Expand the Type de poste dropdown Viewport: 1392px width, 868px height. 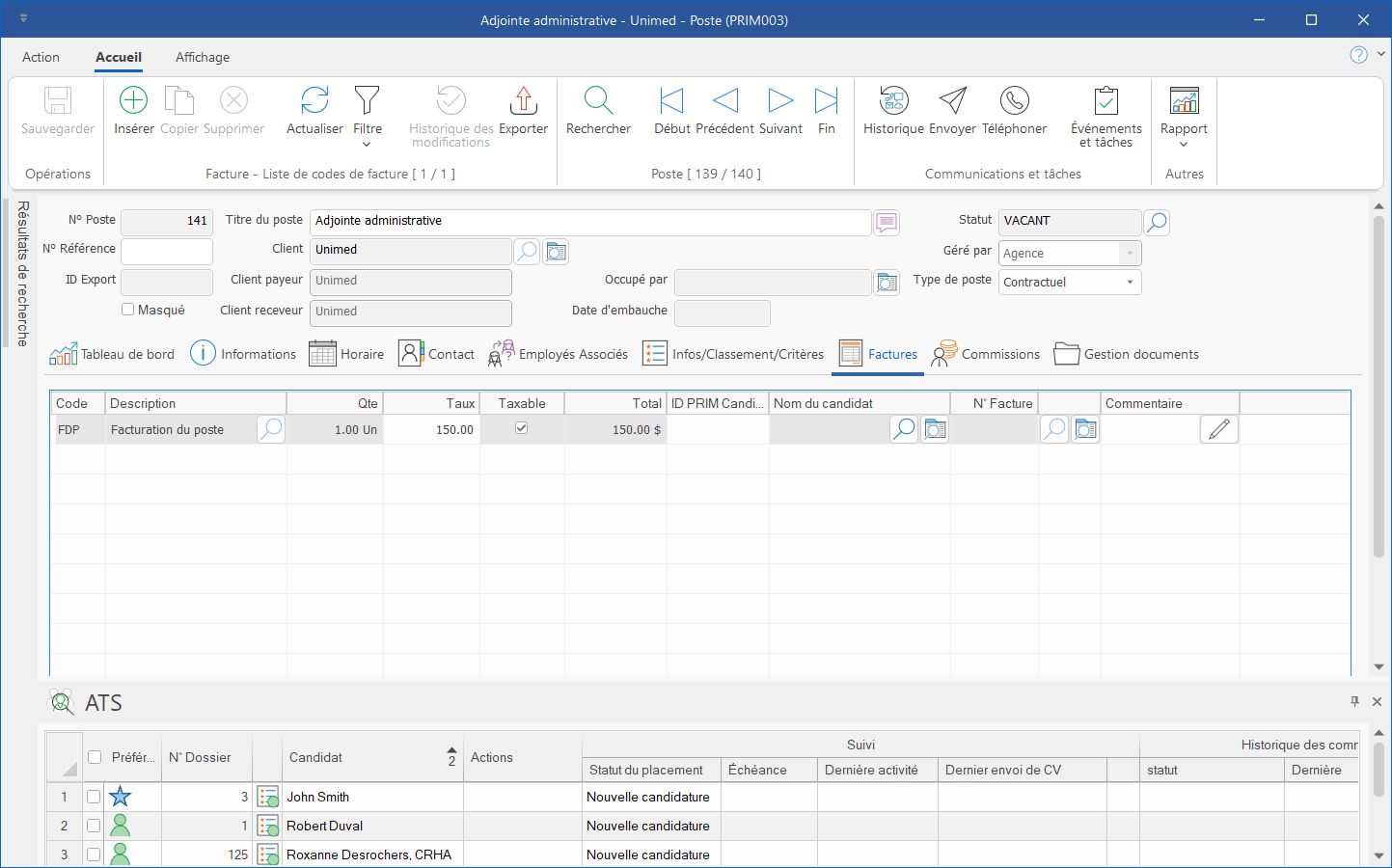point(1130,283)
